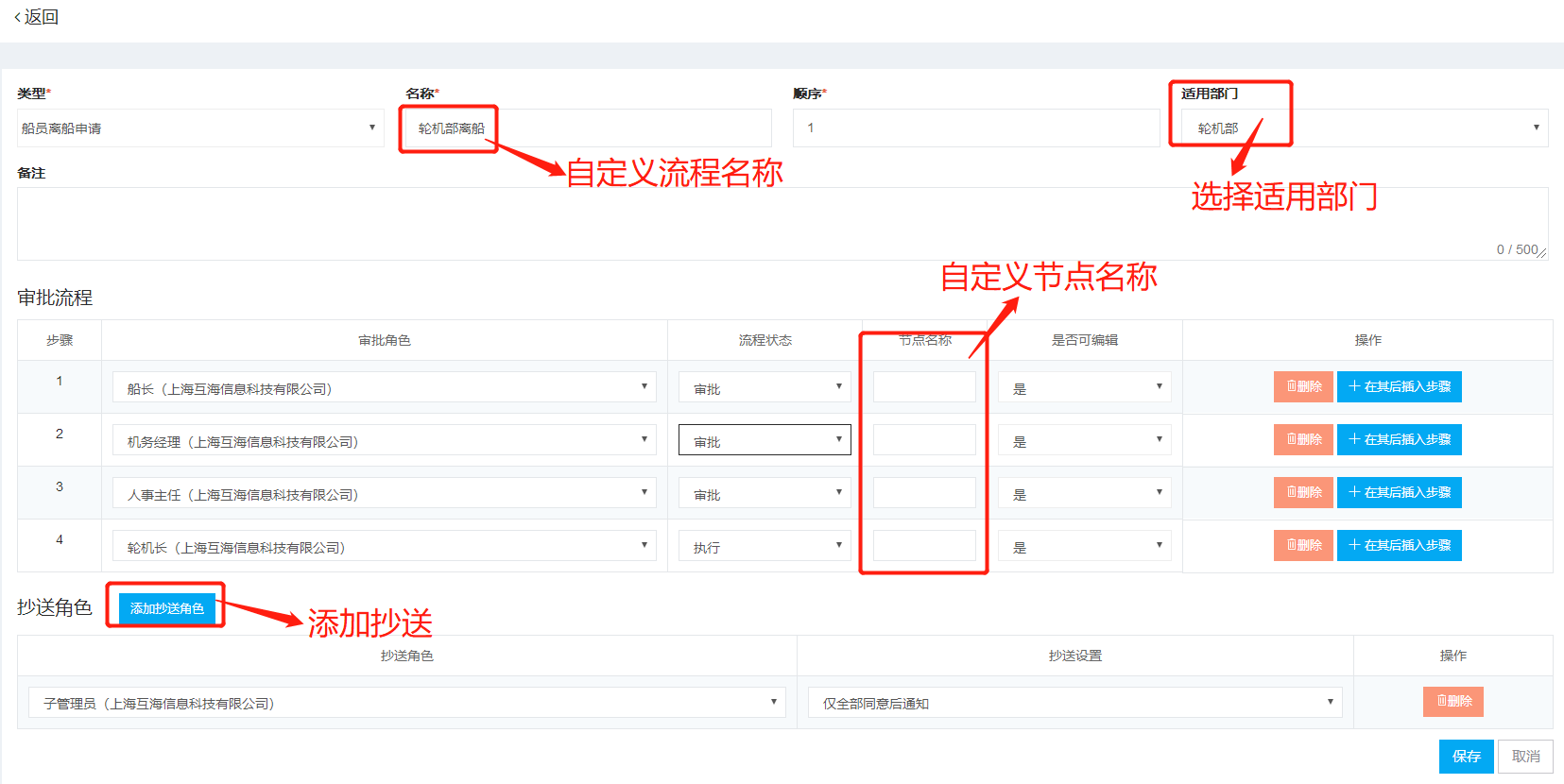Click the 抄送设置 column header
1564x784 pixels.
(x=1075, y=656)
